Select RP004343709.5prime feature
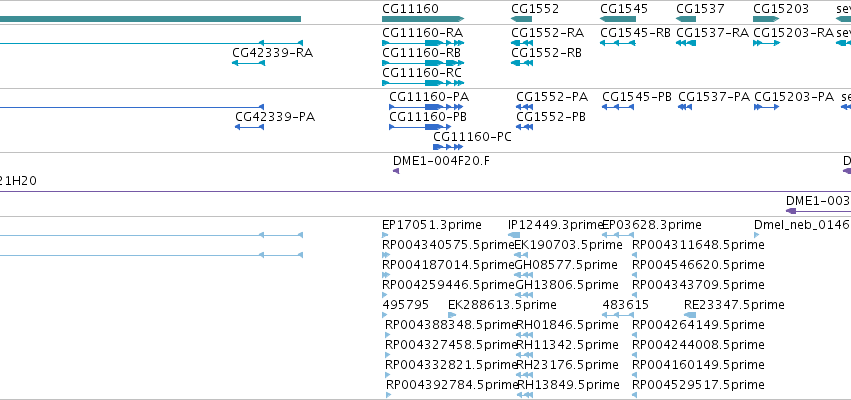 pyautogui.click(x=698, y=285)
